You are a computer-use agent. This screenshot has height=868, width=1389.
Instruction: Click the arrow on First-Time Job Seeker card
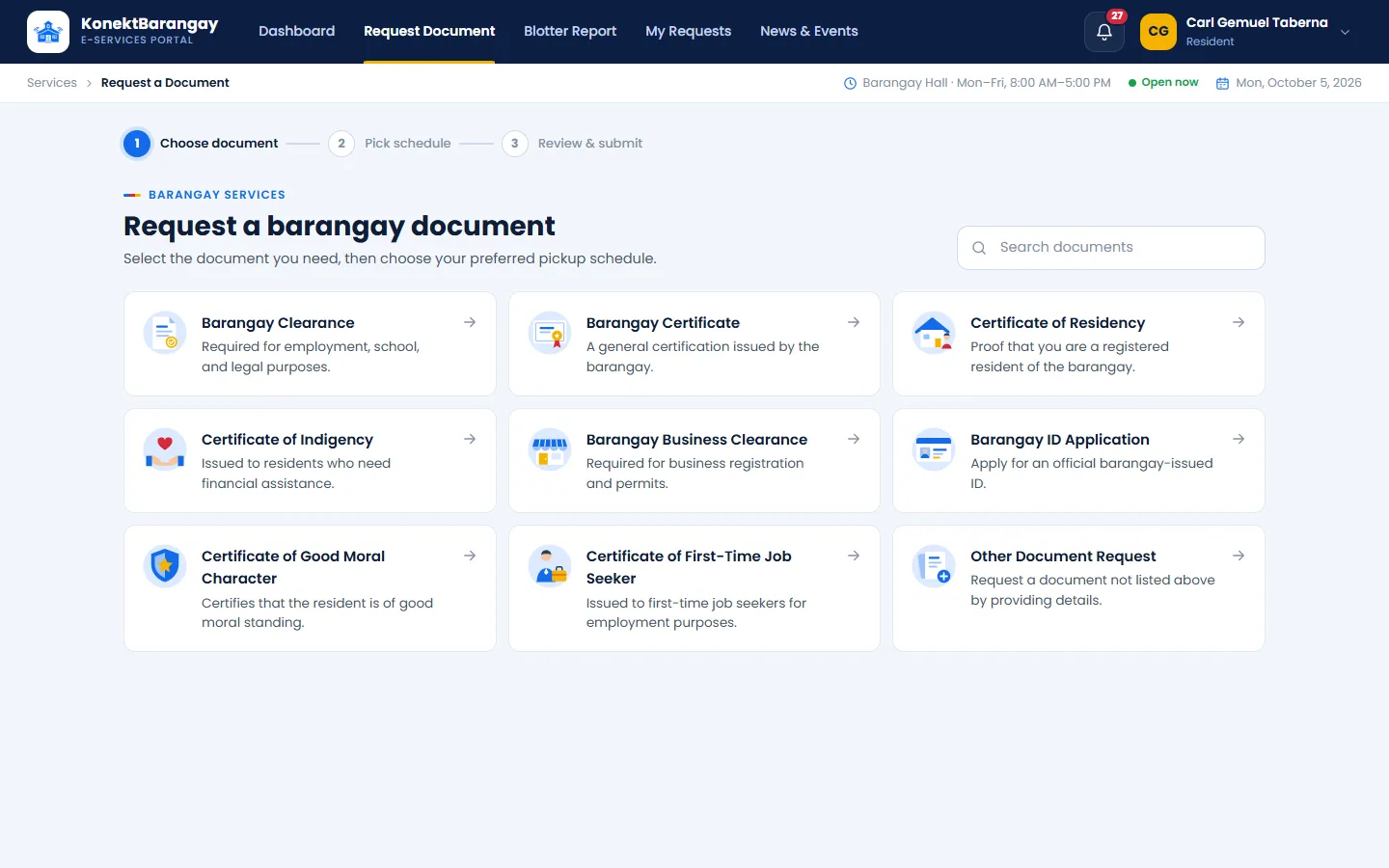click(x=854, y=556)
